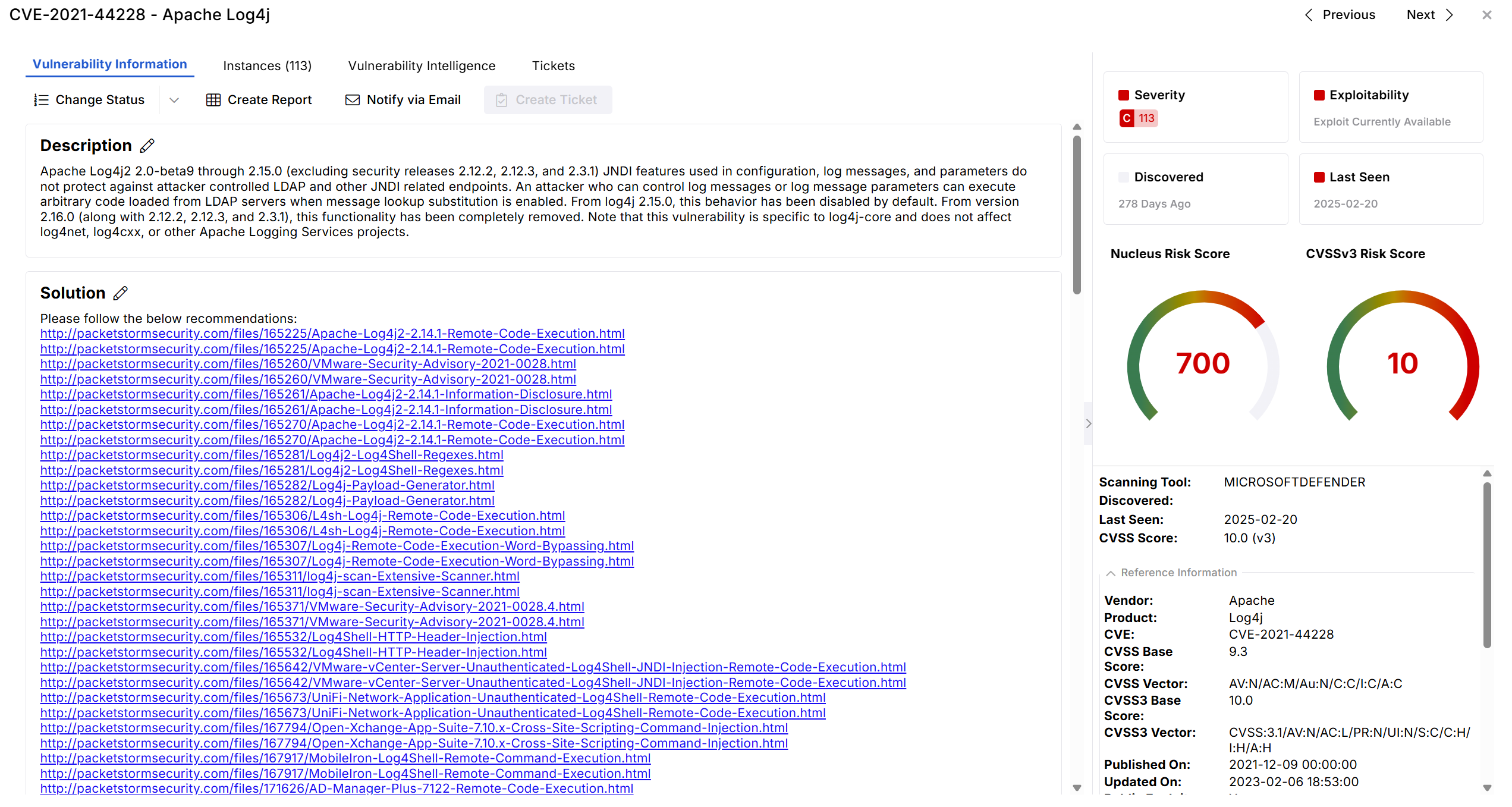
Task: Click the Change Status list icon
Action: pyautogui.click(x=40, y=99)
